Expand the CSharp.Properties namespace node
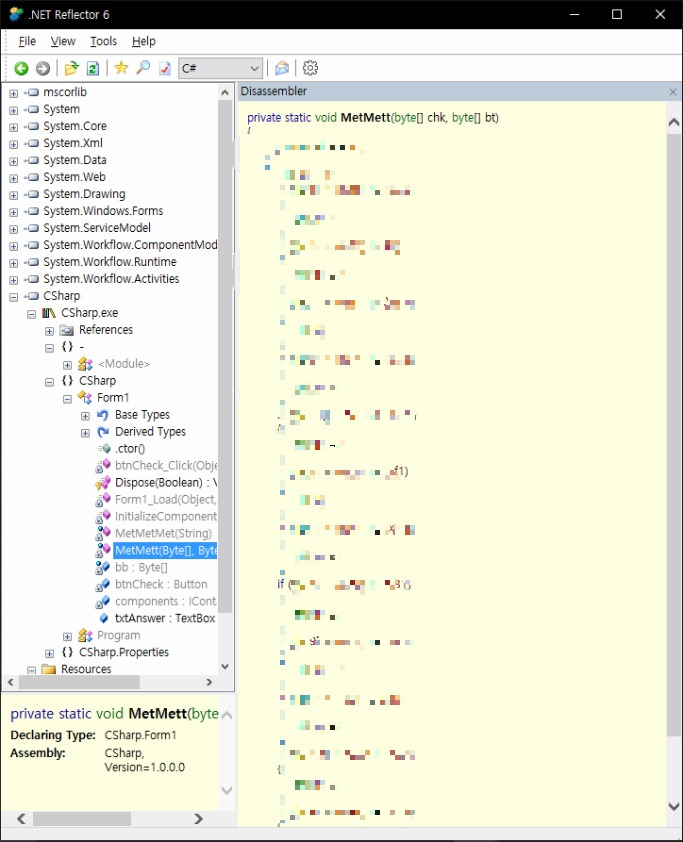 click(49, 653)
